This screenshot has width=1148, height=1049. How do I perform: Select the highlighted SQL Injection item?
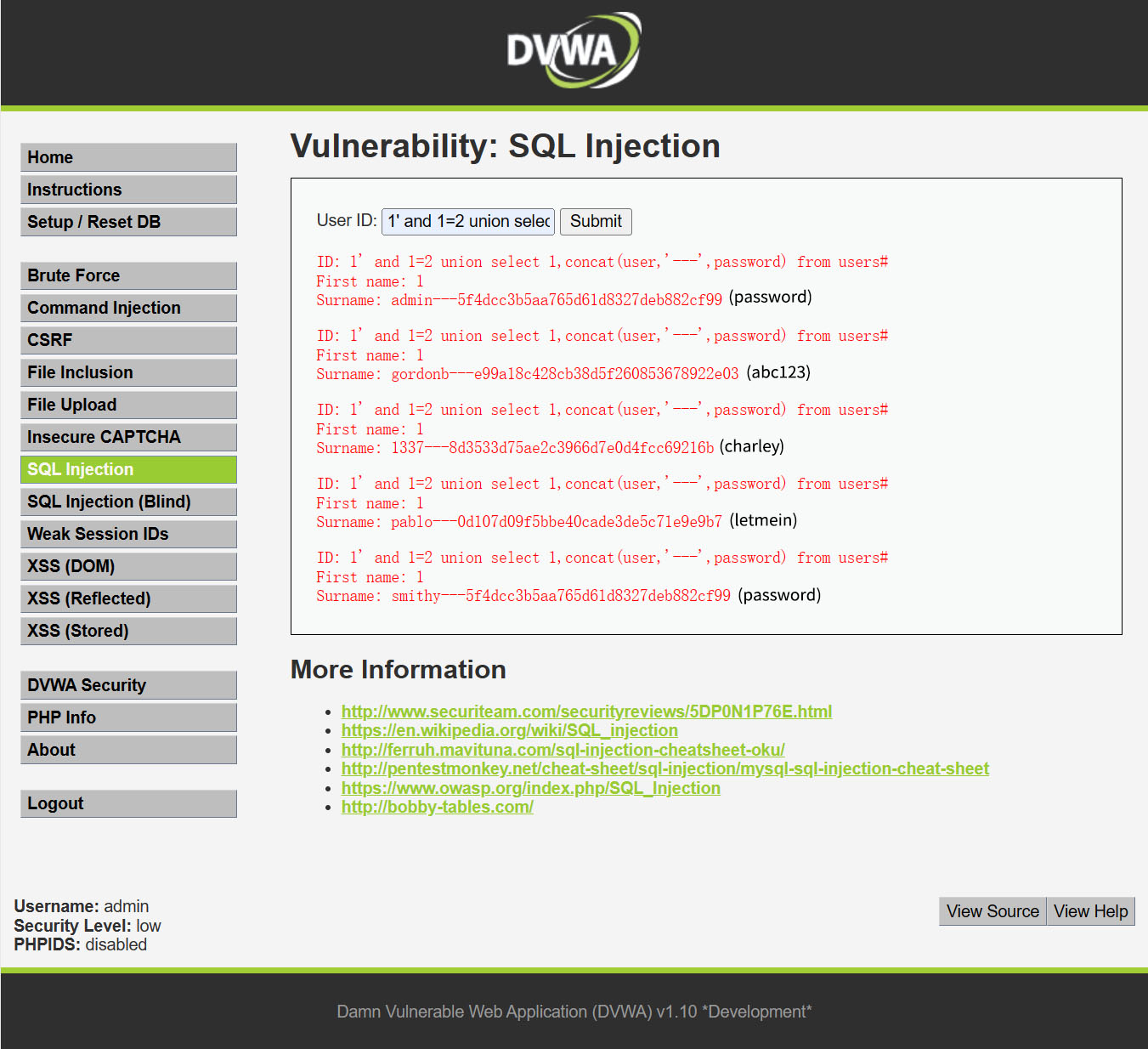click(x=128, y=469)
